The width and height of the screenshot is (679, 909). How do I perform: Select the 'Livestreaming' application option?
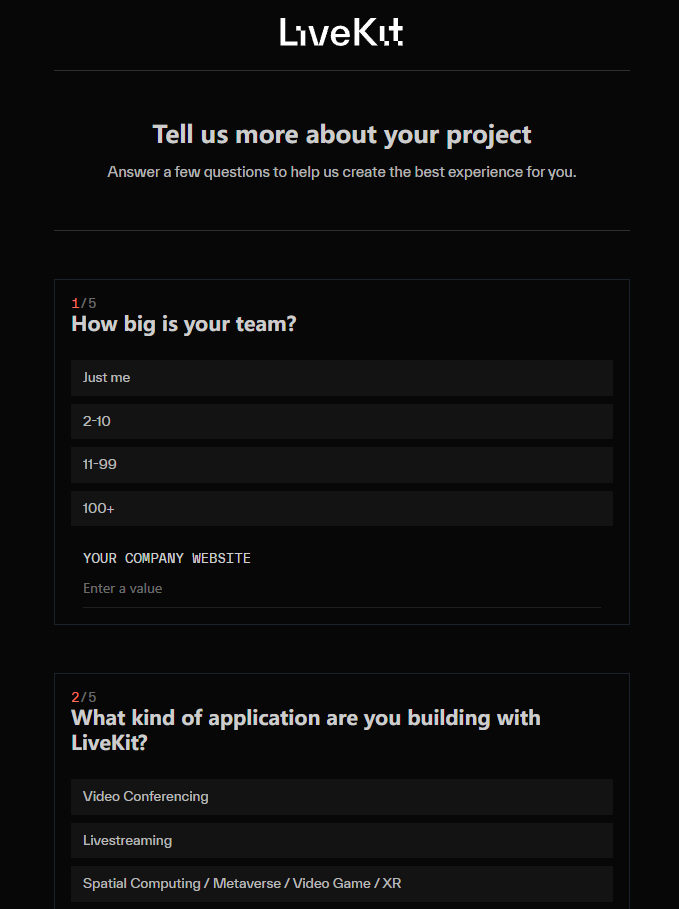pyautogui.click(x=342, y=841)
